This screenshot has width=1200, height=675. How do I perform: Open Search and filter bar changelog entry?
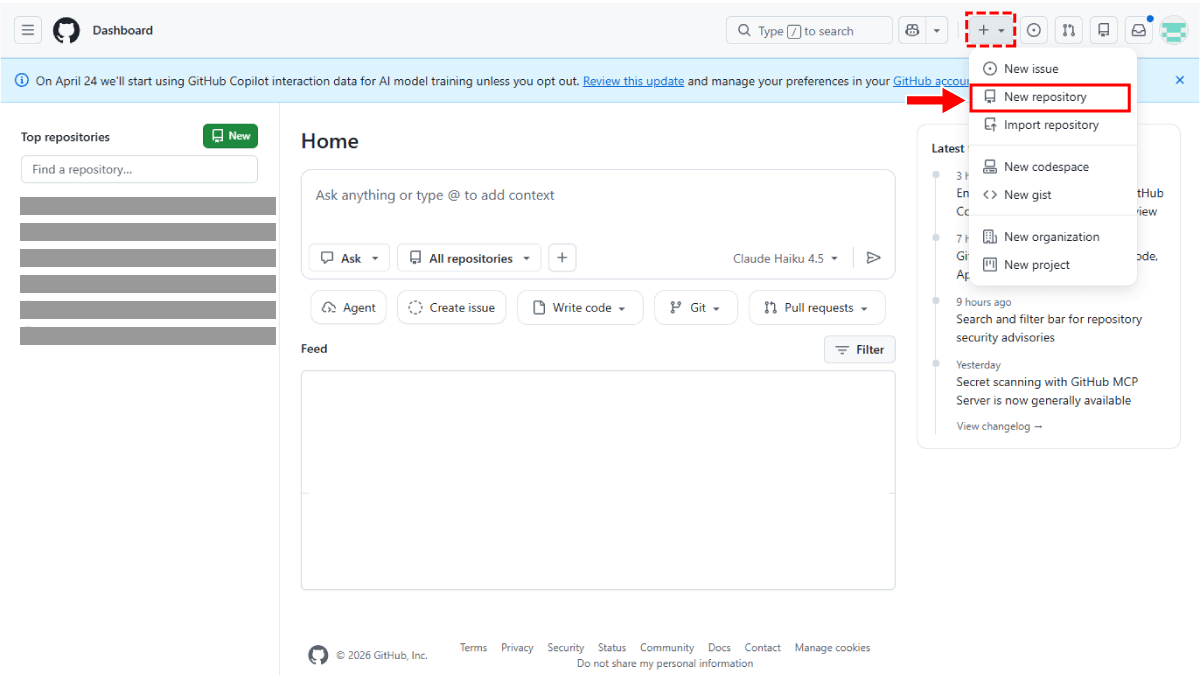(x=1049, y=328)
